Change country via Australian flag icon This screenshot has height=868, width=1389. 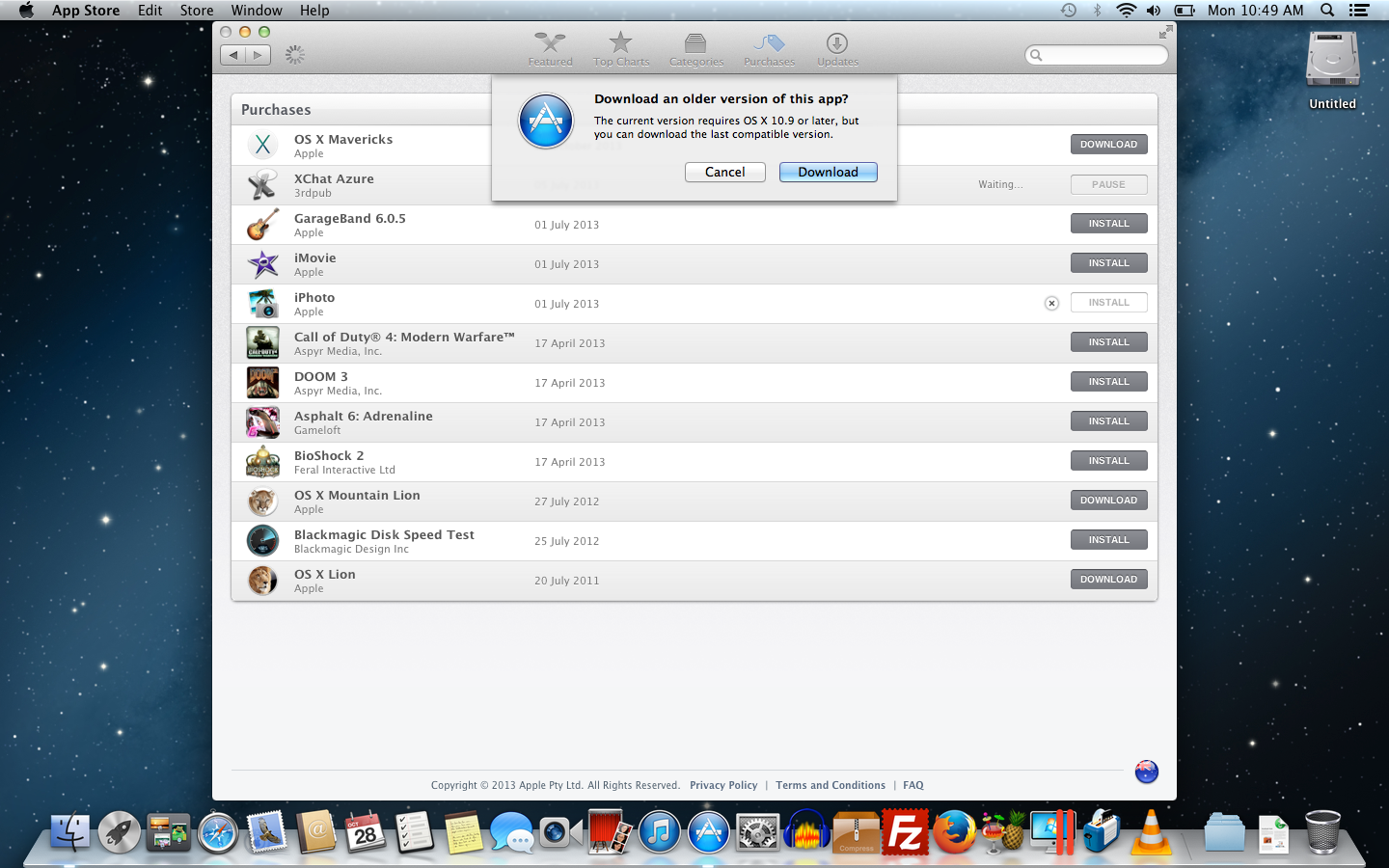(1146, 772)
